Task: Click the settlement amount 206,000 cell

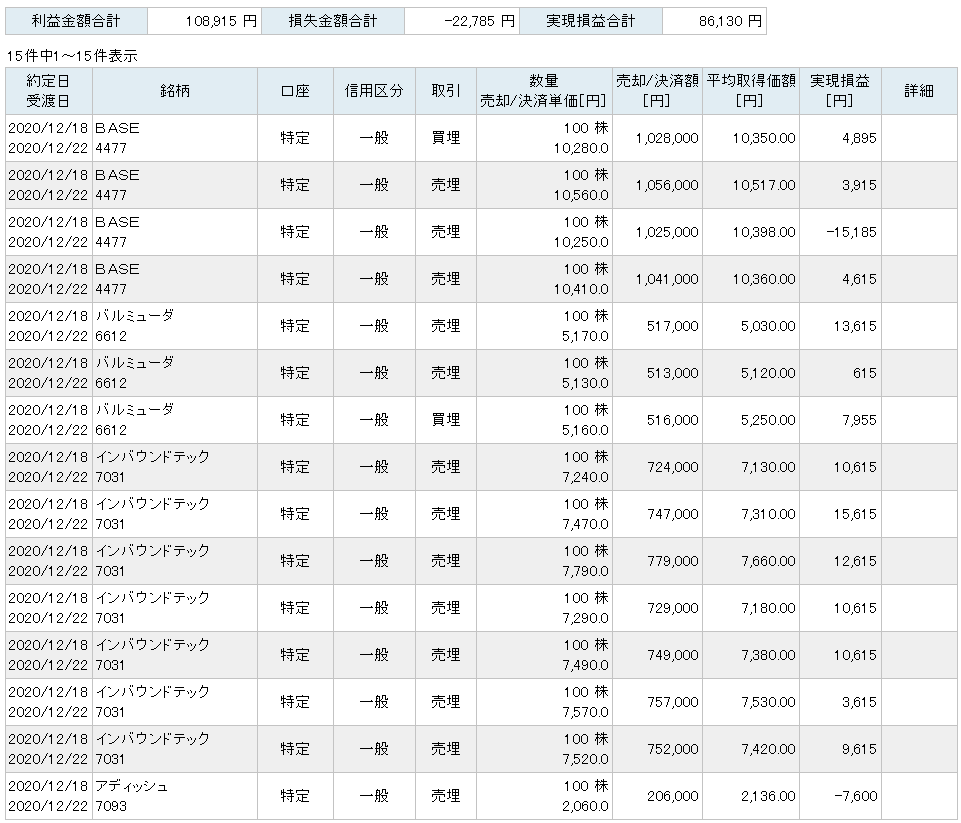Action: tap(657, 796)
